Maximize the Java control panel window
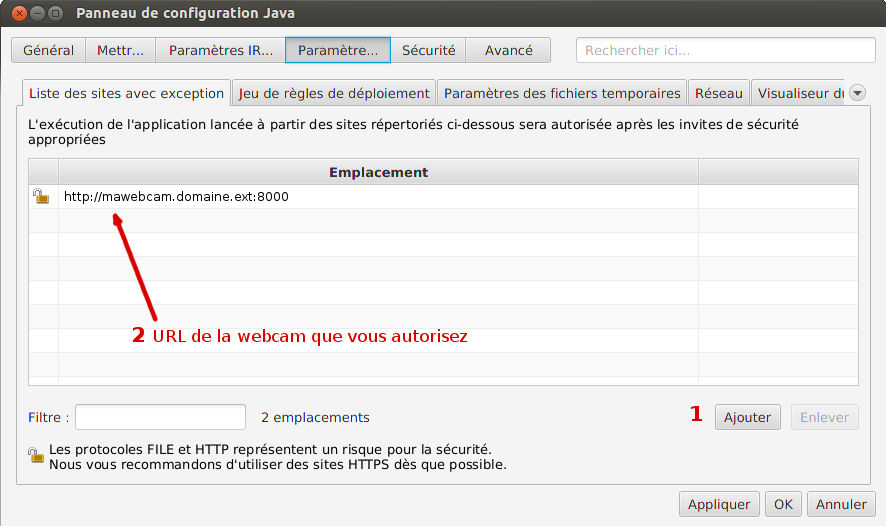This screenshot has height=526, width=886. click(55, 13)
